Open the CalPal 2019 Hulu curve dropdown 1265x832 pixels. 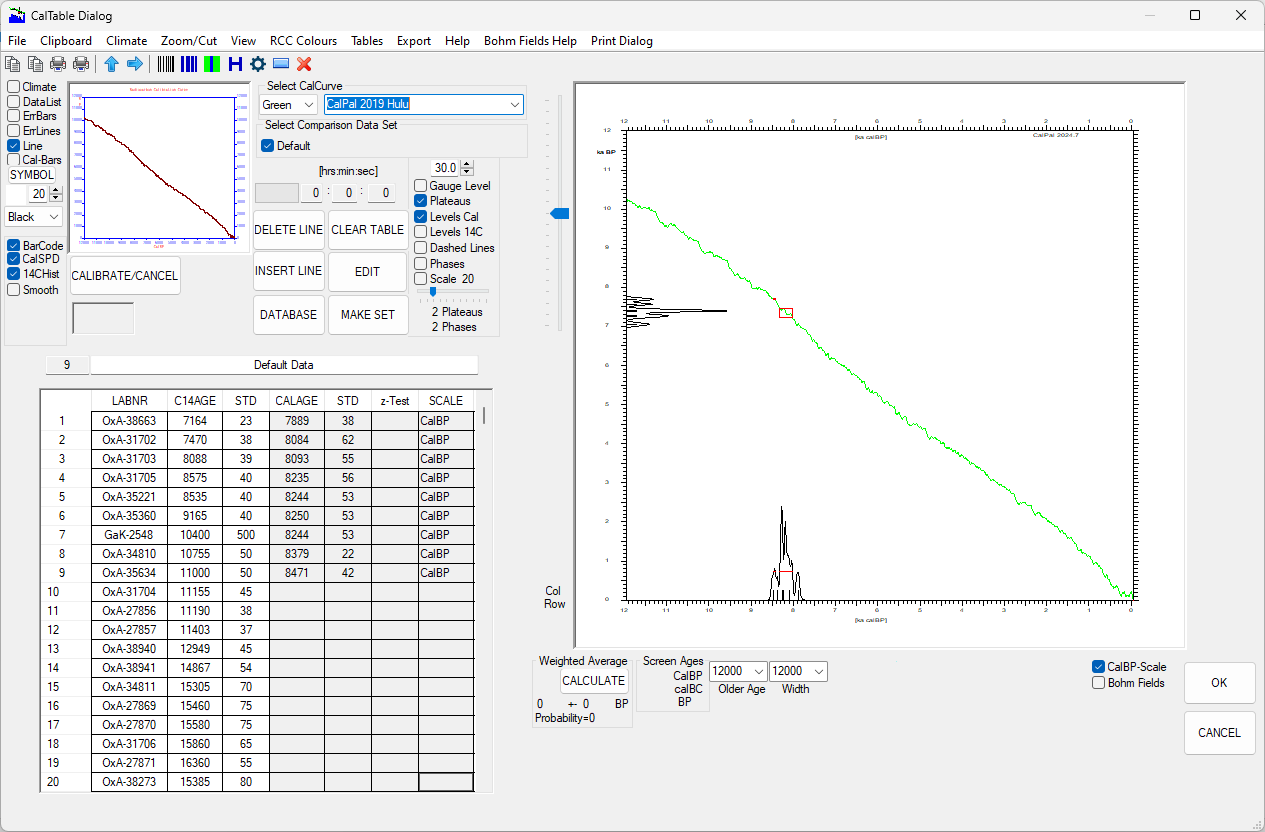514,105
